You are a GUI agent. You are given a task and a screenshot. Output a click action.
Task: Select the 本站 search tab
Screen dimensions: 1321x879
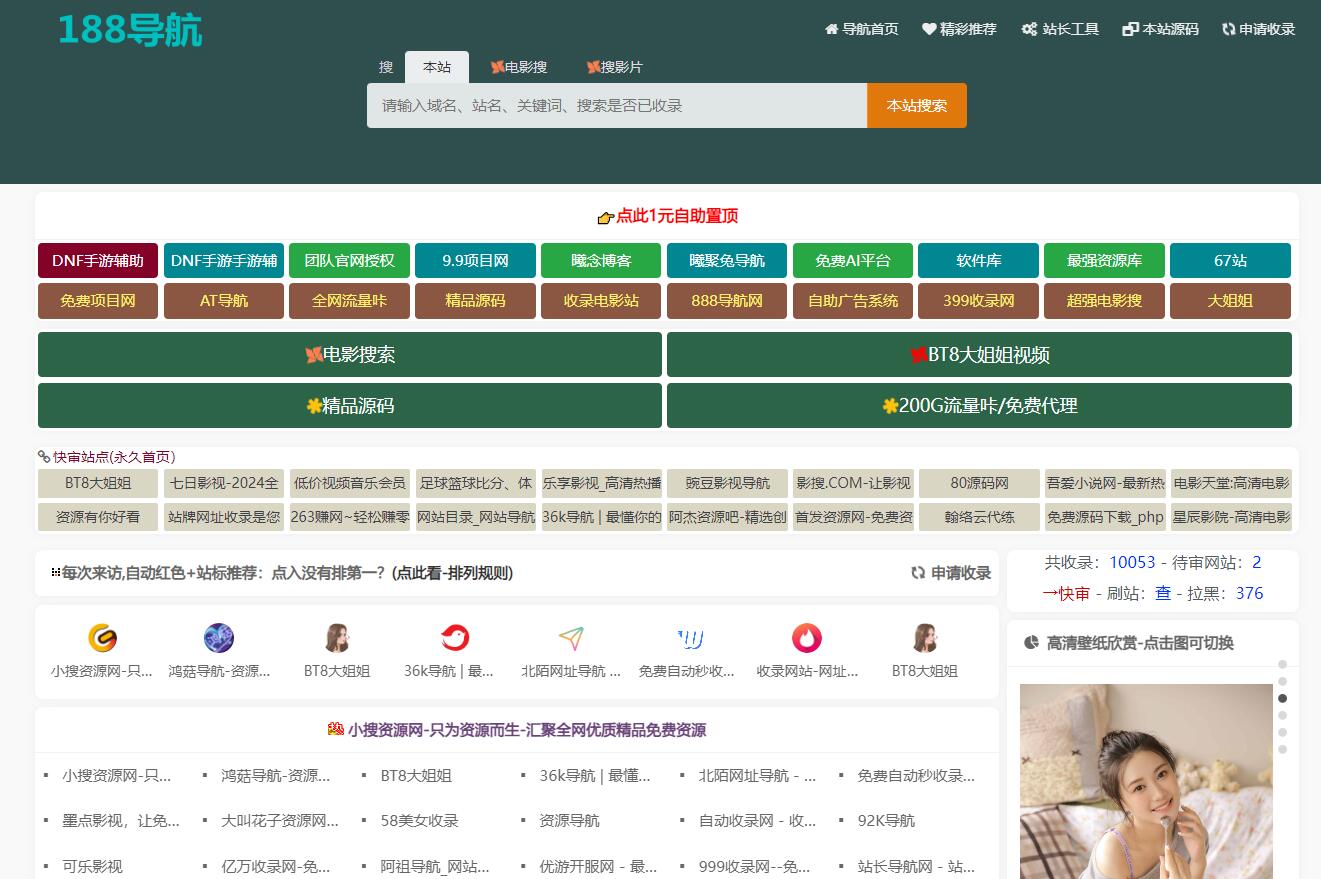point(437,67)
